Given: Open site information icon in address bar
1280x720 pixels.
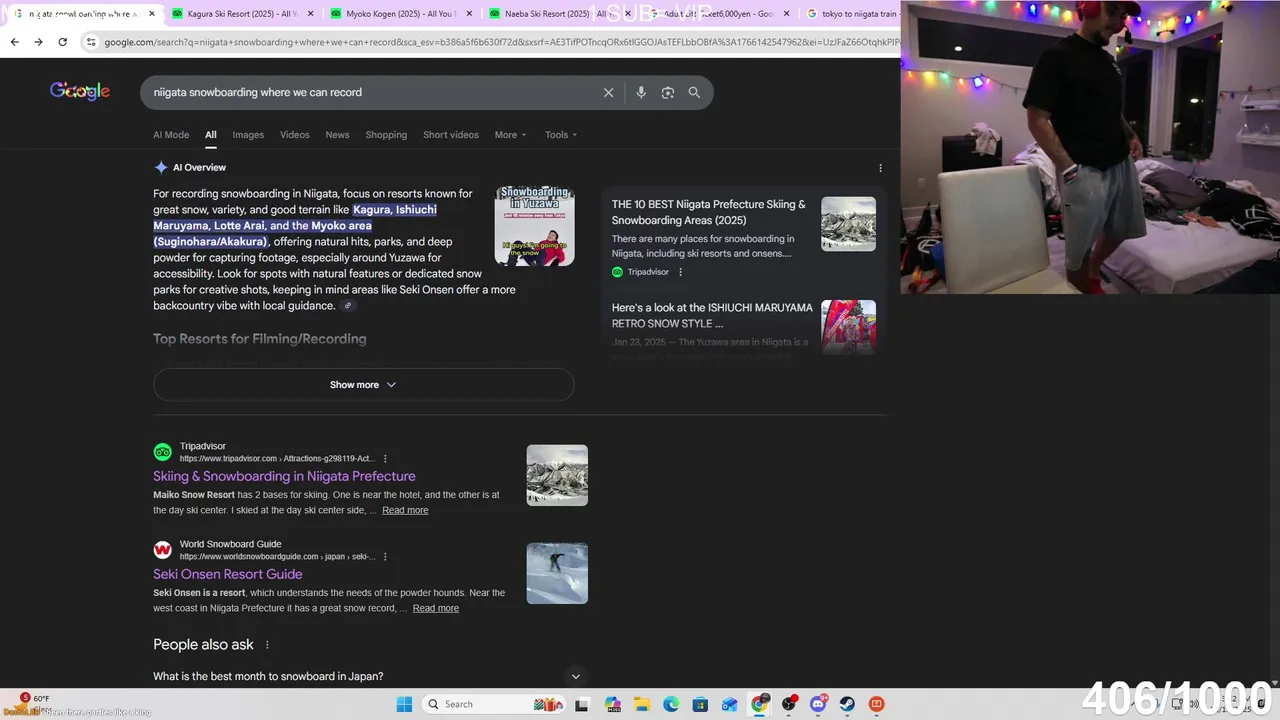Looking at the screenshot, I should point(91,42).
